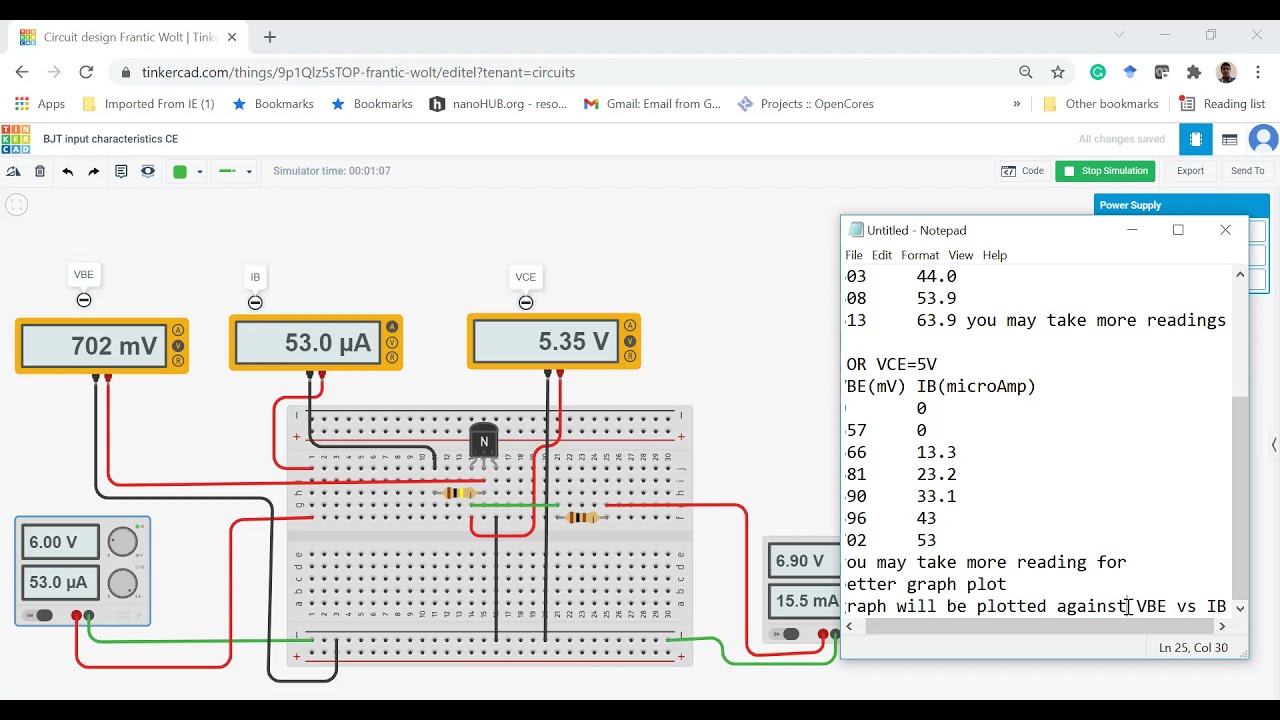Open Chrome menu three dots
This screenshot has height=720, width=1280.
[1257, 72]
